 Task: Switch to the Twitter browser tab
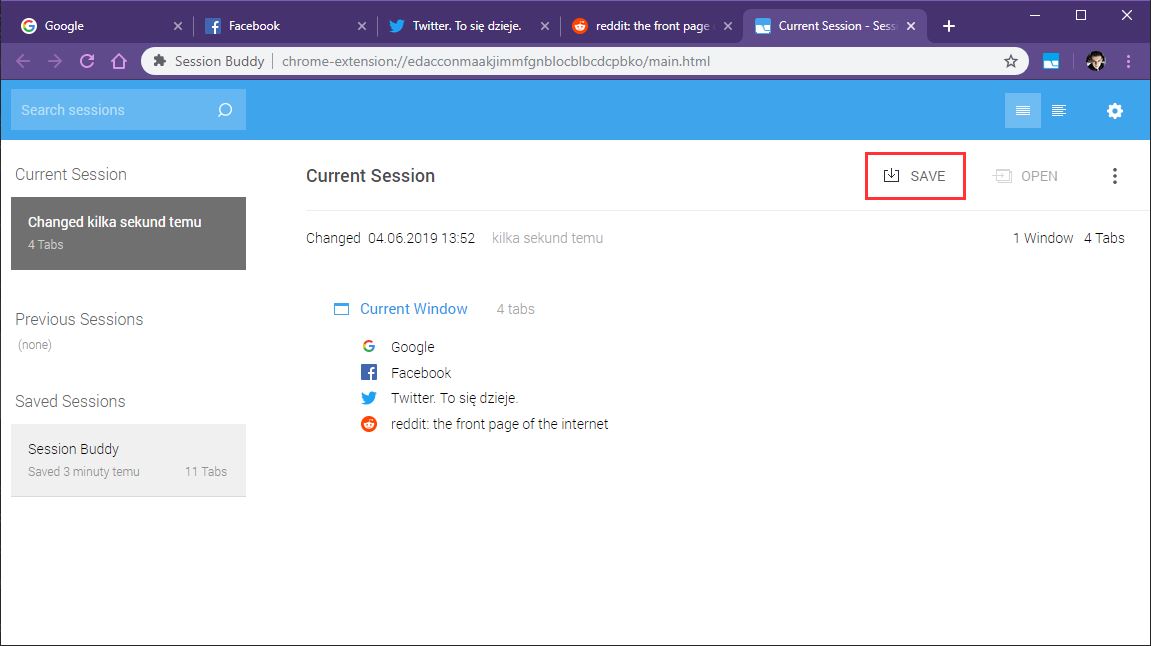(468, 26)
